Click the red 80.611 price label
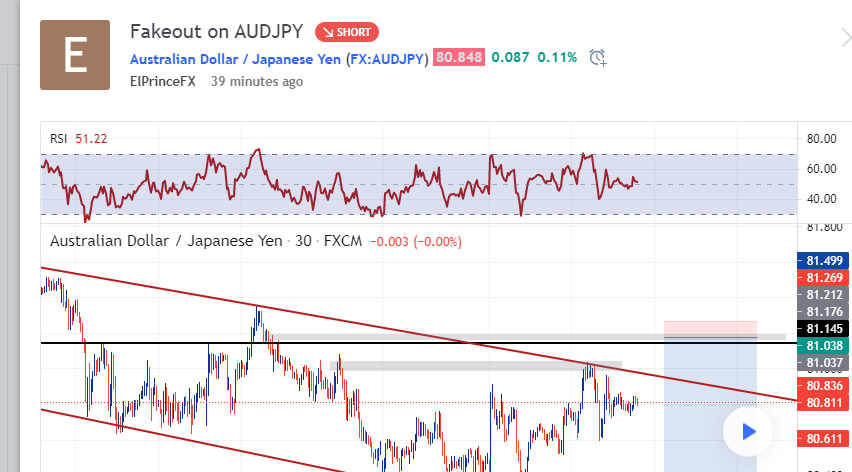852x472 pixels. pos(824,438)
